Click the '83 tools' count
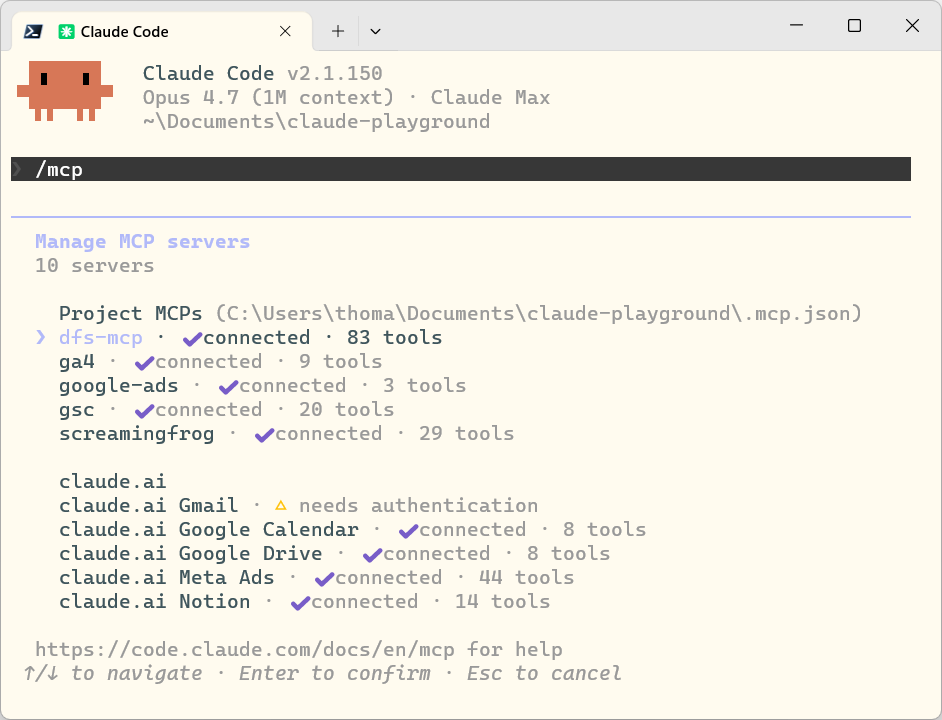Image resolution: width=942 pixels, height=720 pixels. click(x=394, y=337)
